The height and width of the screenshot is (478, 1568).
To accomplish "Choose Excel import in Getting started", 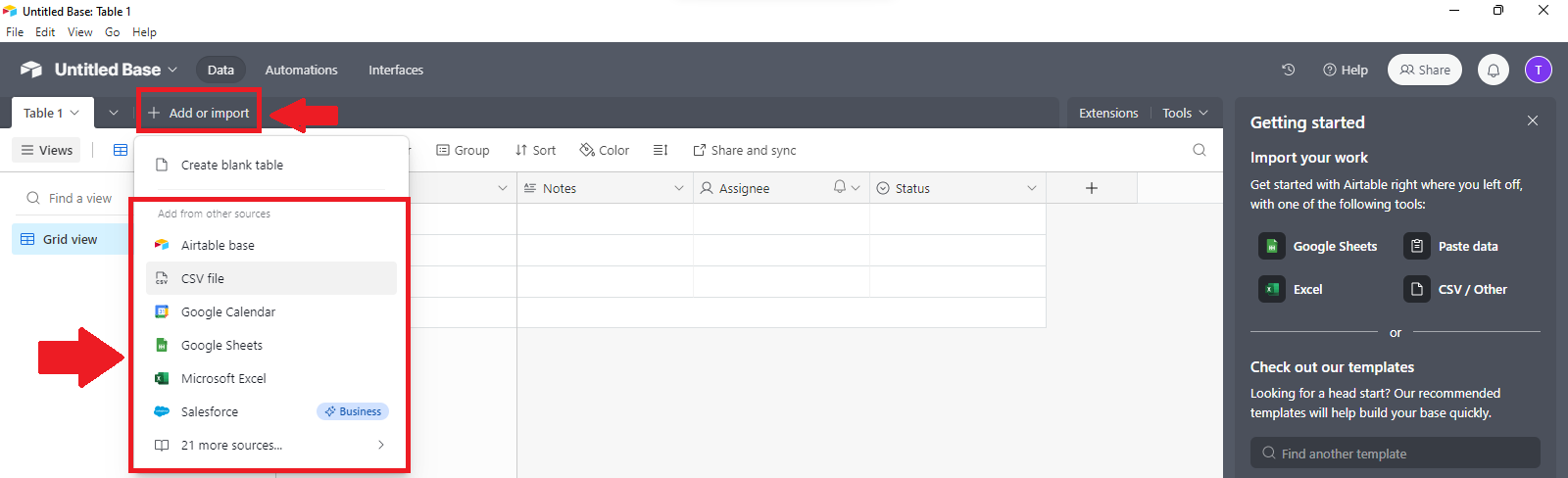I will click(x=1292, y=289).
